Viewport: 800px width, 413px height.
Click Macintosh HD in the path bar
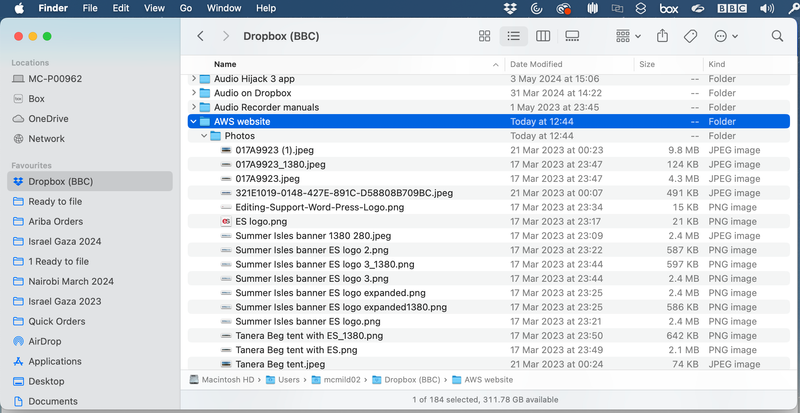click(222, 380)
